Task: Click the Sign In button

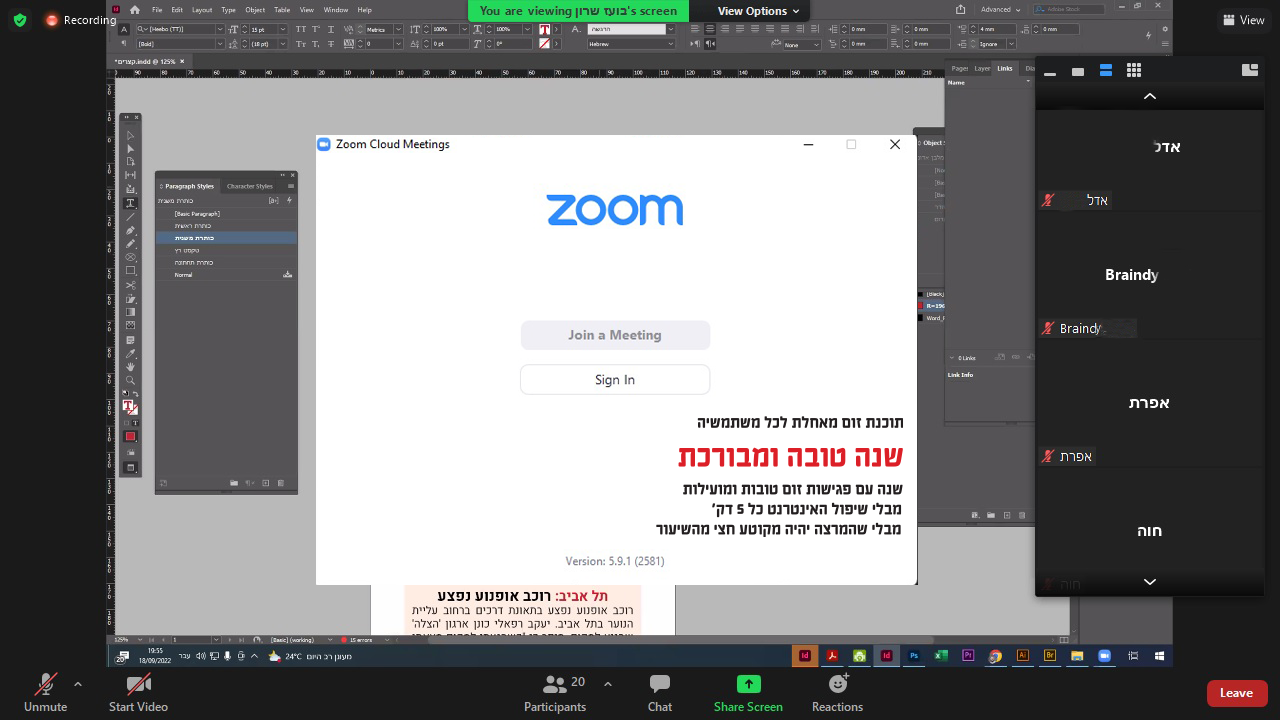Action: pos(615,379)
